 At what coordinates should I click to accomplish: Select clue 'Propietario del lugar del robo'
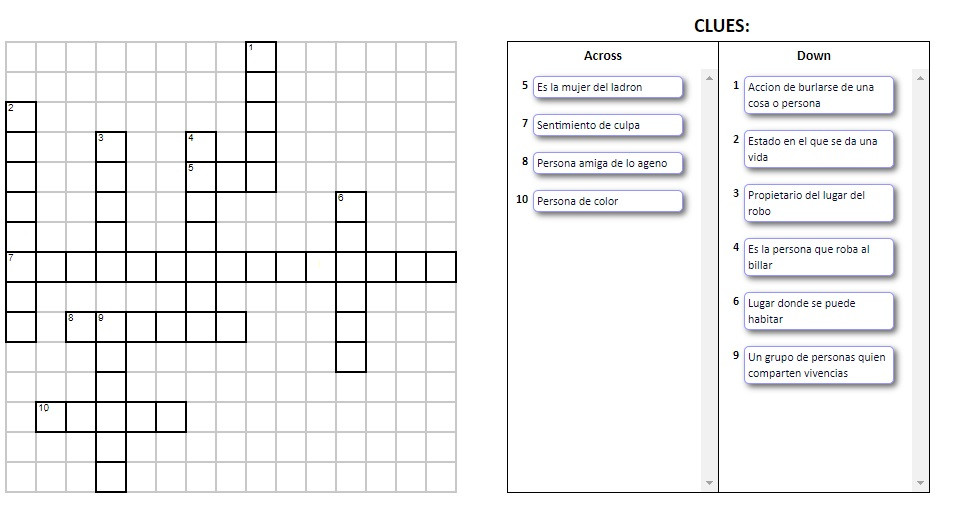(819, 203)
